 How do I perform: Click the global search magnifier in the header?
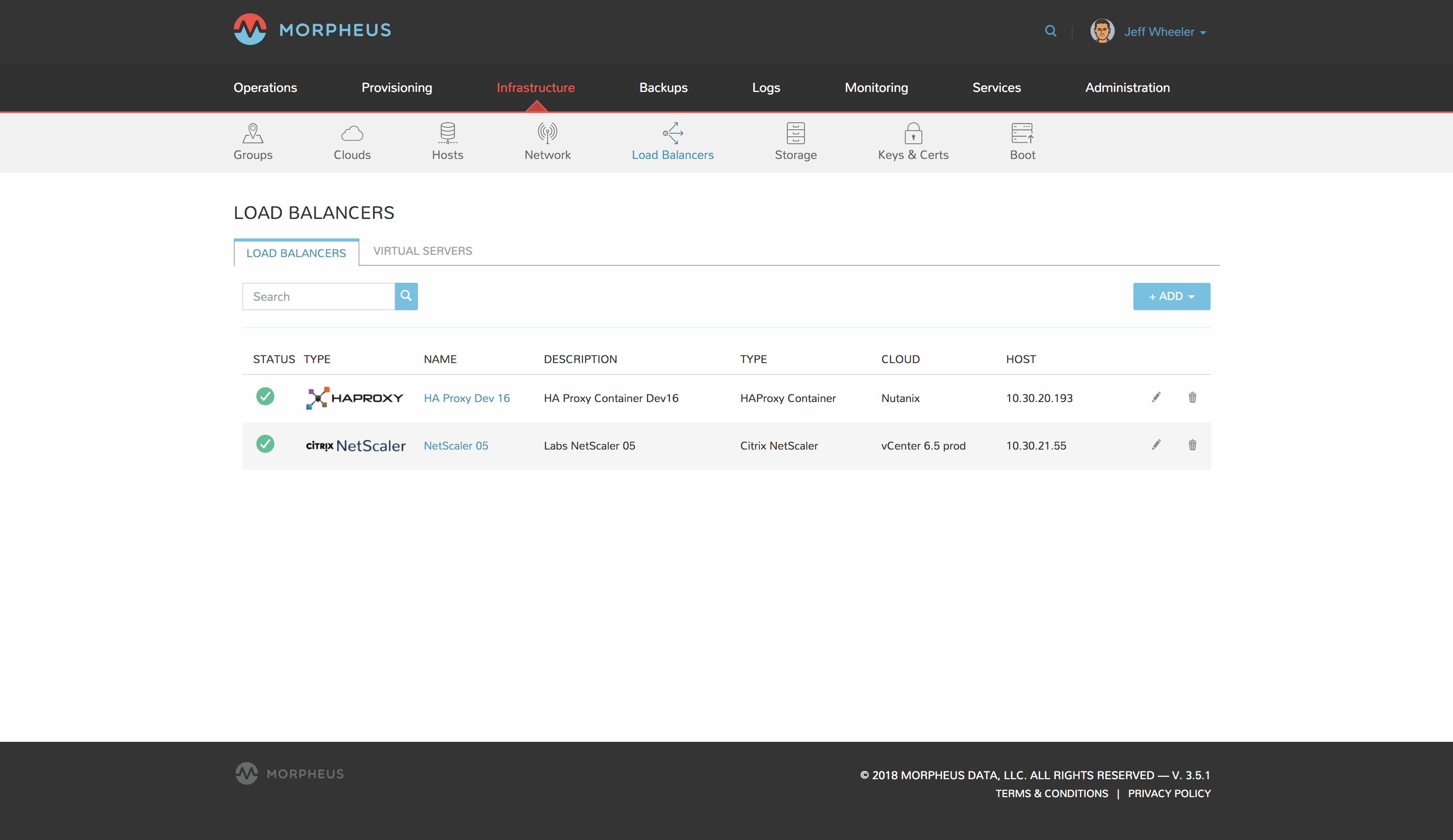[1050, 31]
